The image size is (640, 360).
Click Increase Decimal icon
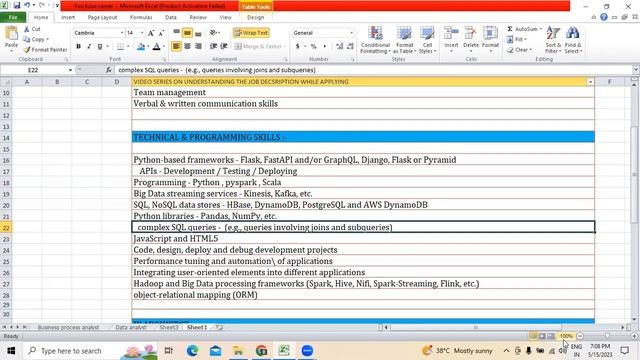coord(340,47)
